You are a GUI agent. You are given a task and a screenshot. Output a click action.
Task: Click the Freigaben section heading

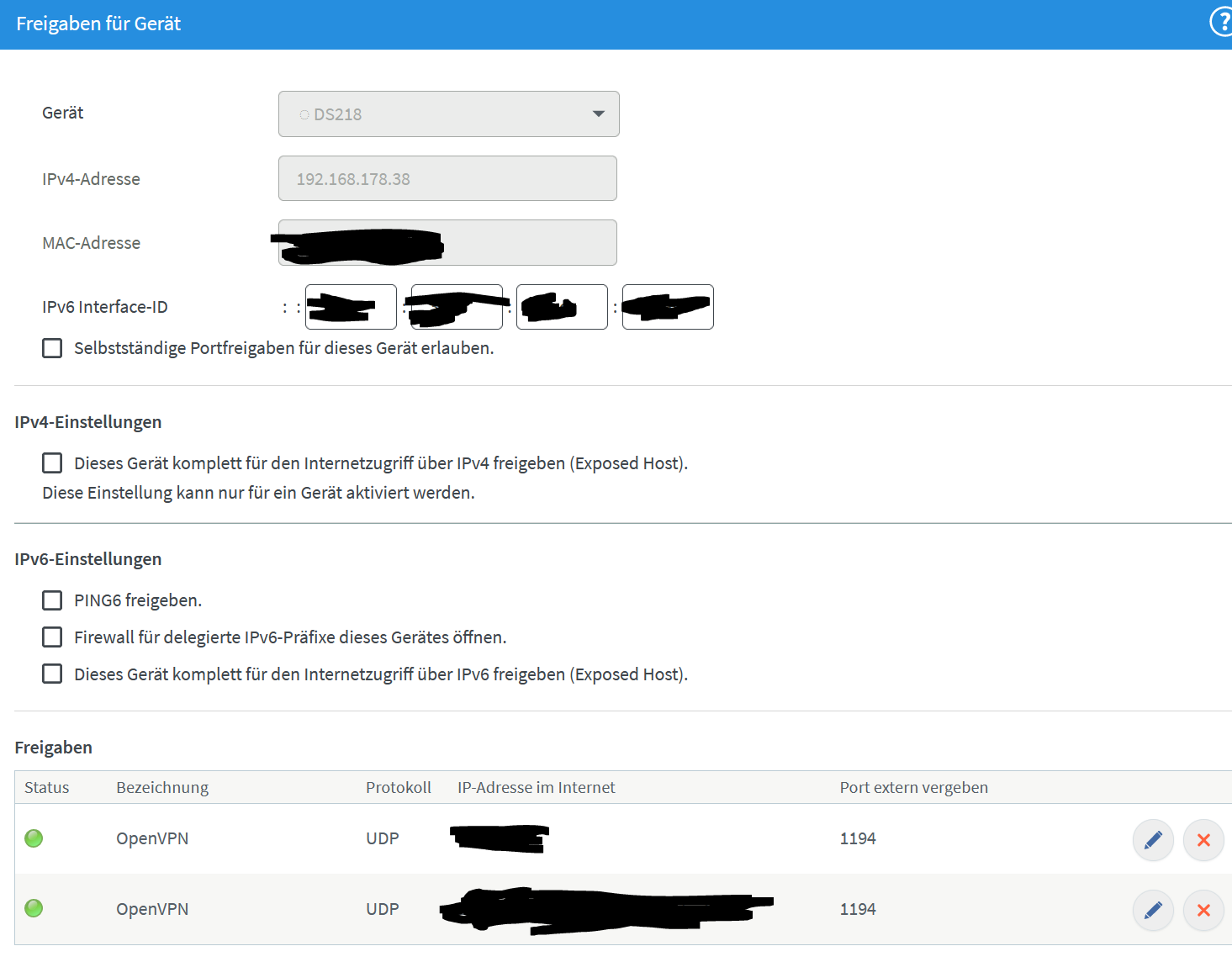54,748
